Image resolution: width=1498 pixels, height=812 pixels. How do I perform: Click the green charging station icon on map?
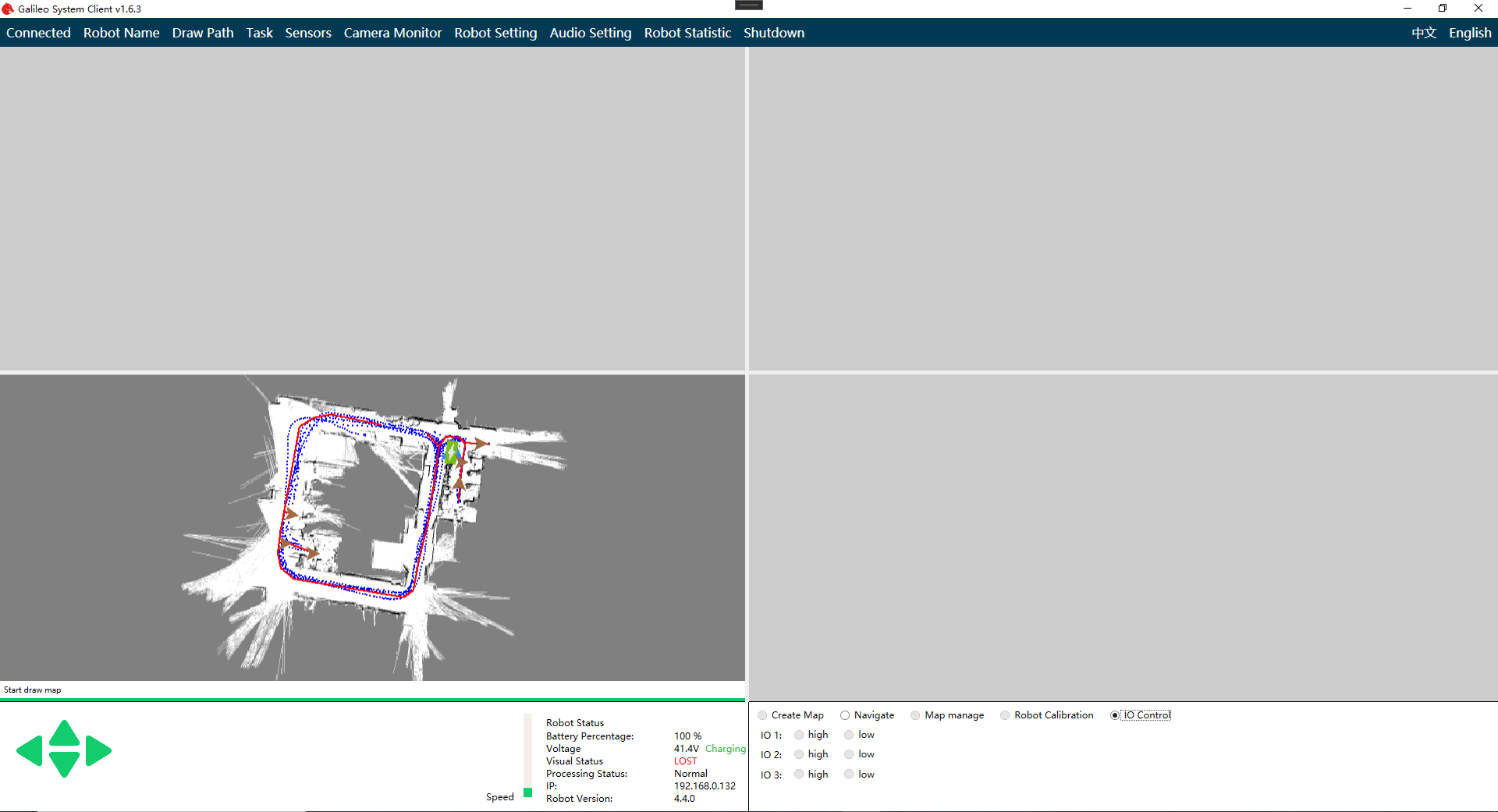451,452
